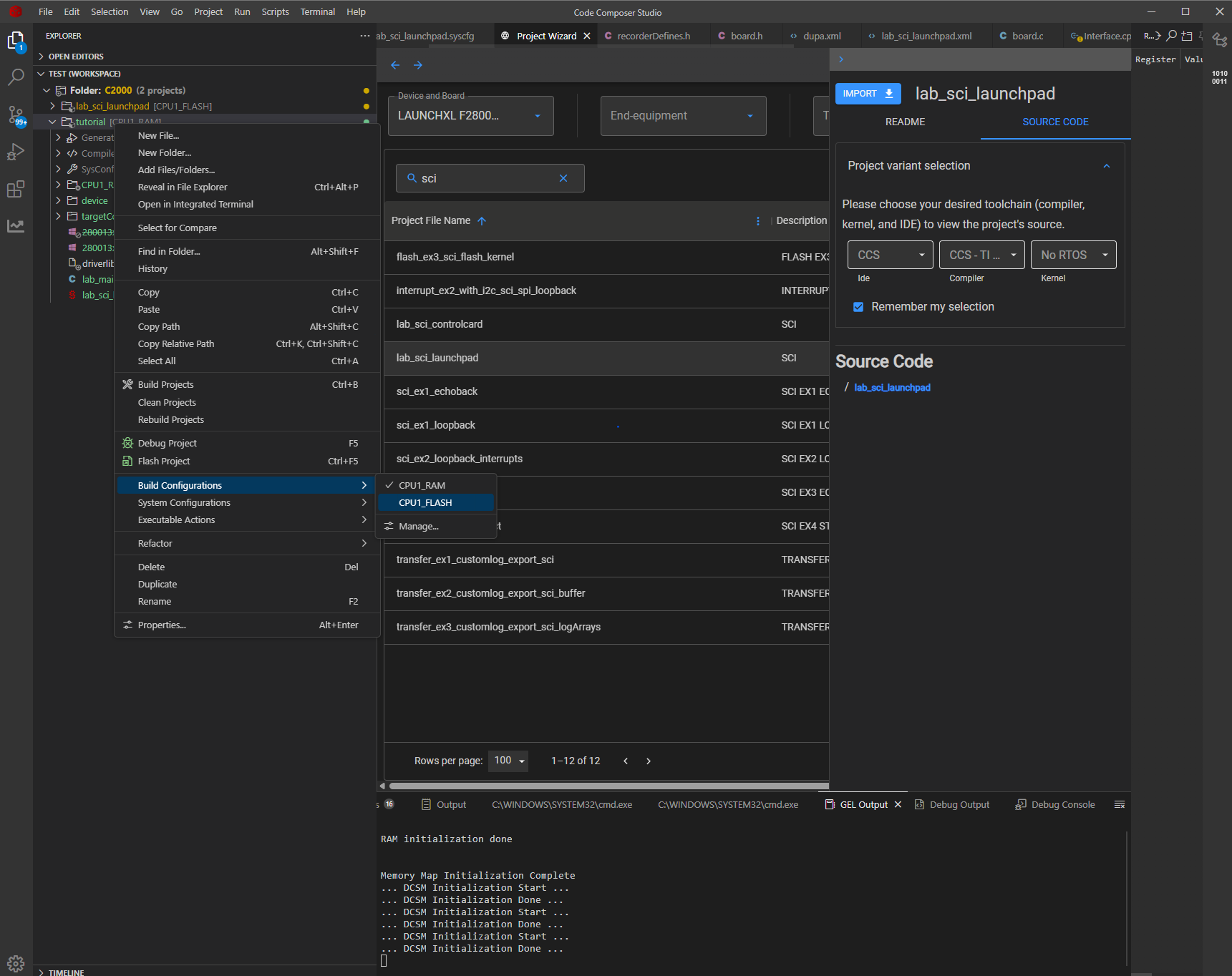Open the Search view in activity bar
Viewport: 1232px width, 976px height.
click(x=16, y=77)
